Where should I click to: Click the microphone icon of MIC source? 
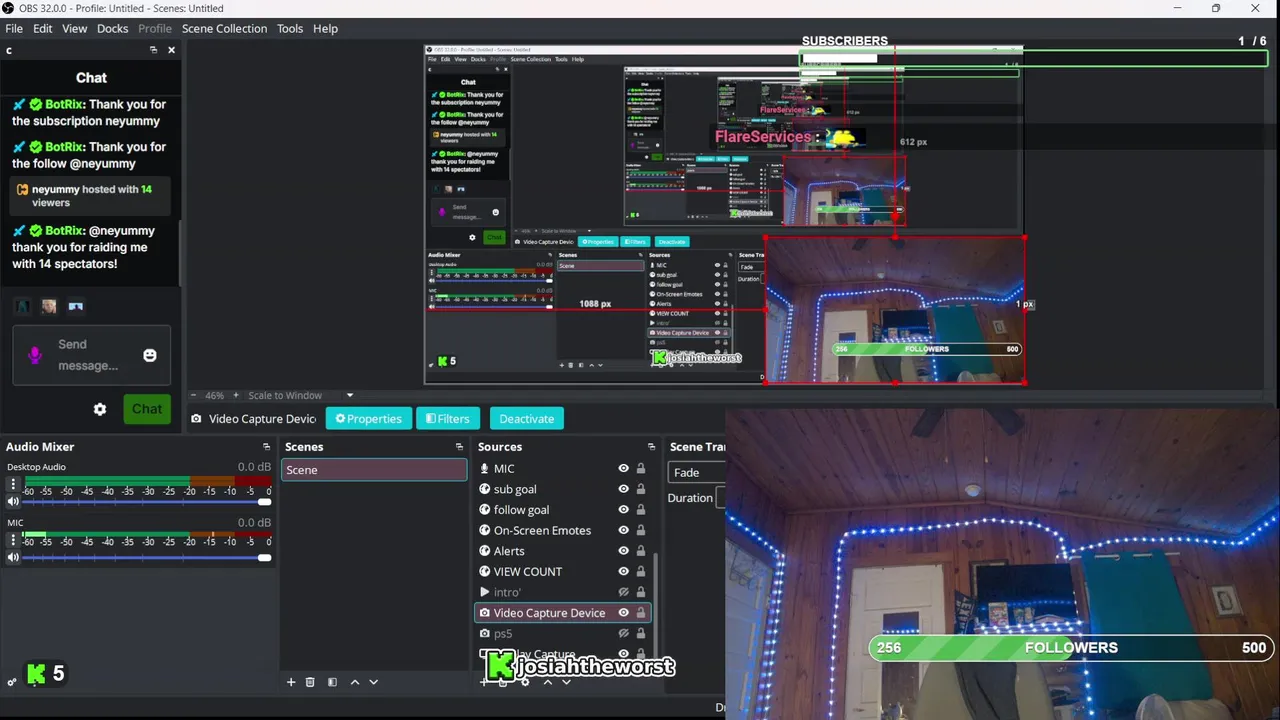pyautogui.click(x=485, y=468)
